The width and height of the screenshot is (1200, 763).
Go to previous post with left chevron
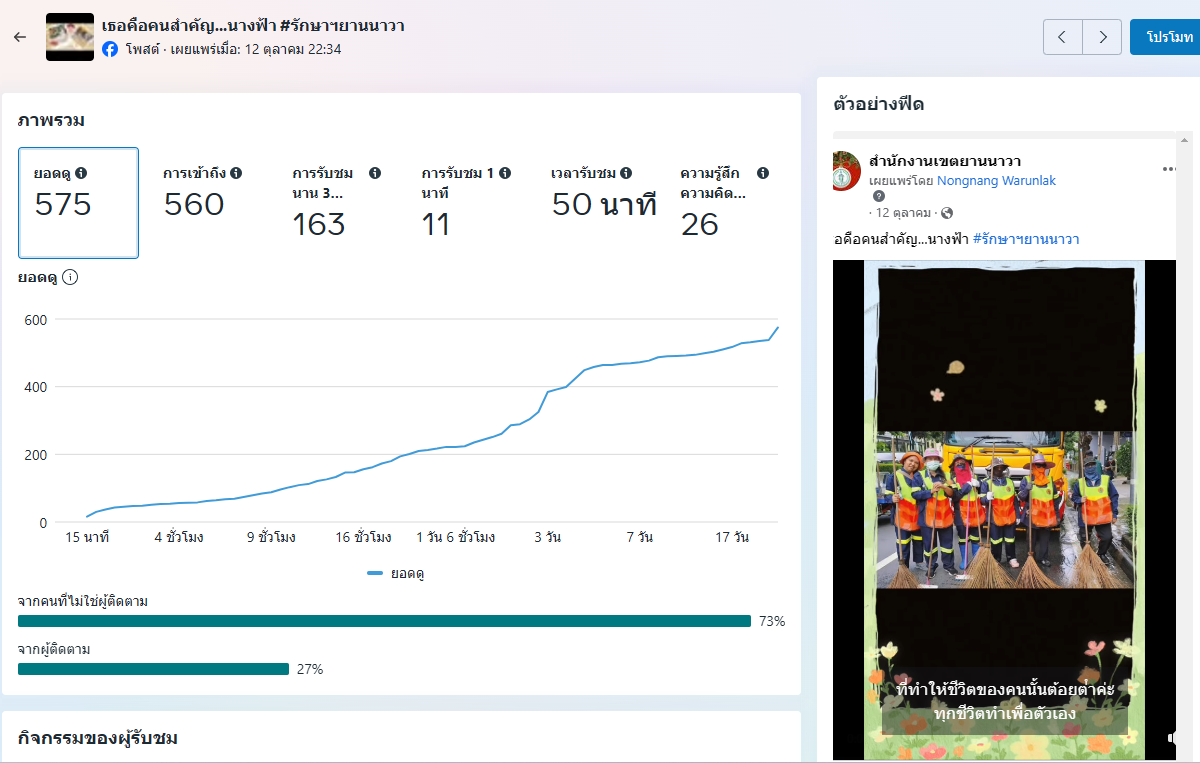point(1062,37)
